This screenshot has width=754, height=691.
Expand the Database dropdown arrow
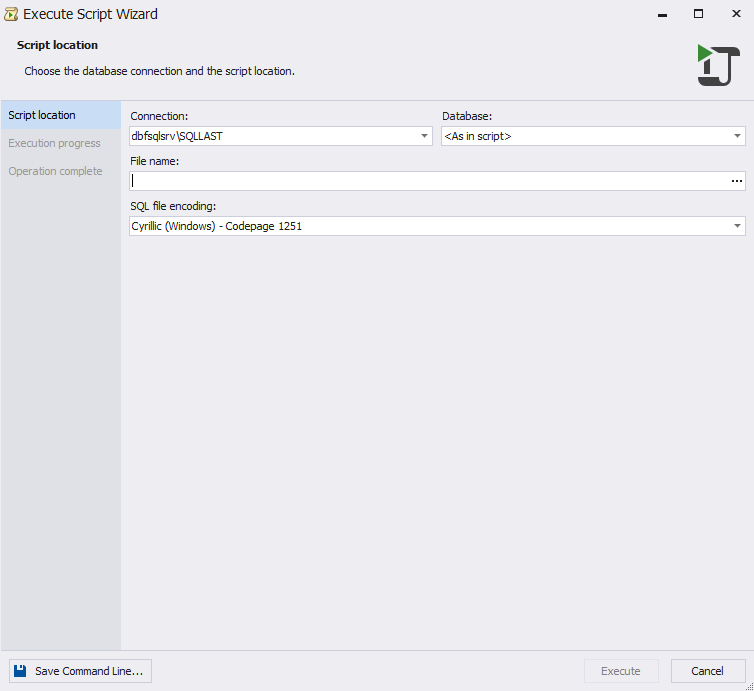tap(737, 136)
